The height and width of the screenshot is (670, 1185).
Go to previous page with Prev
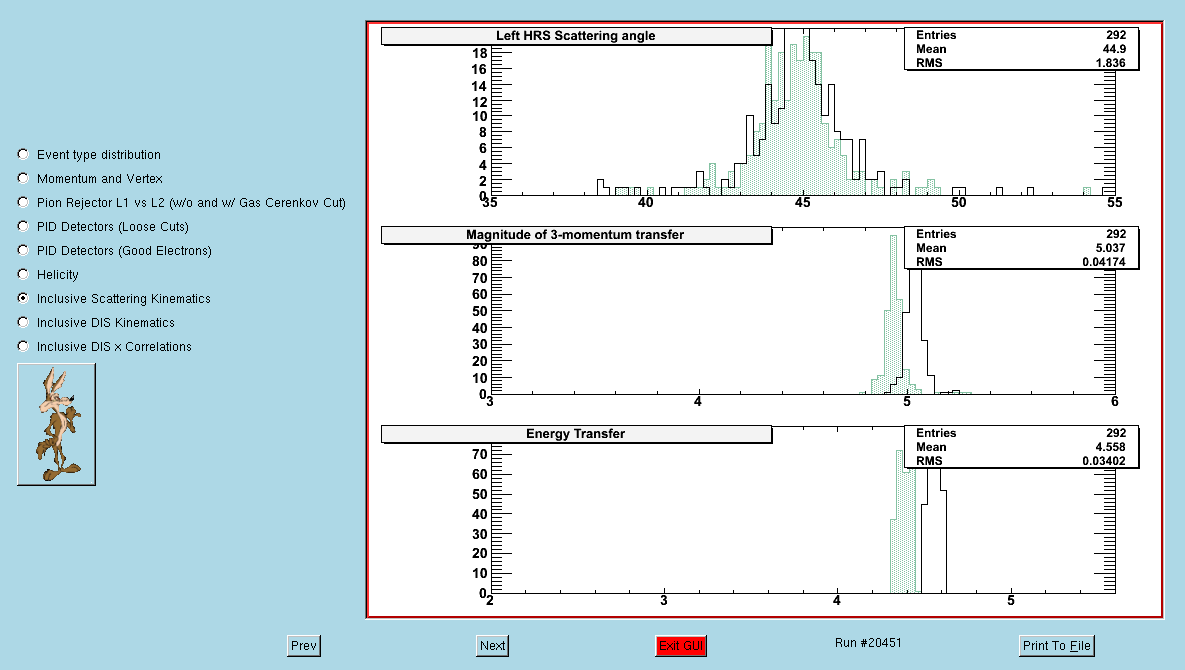point(304,646)
